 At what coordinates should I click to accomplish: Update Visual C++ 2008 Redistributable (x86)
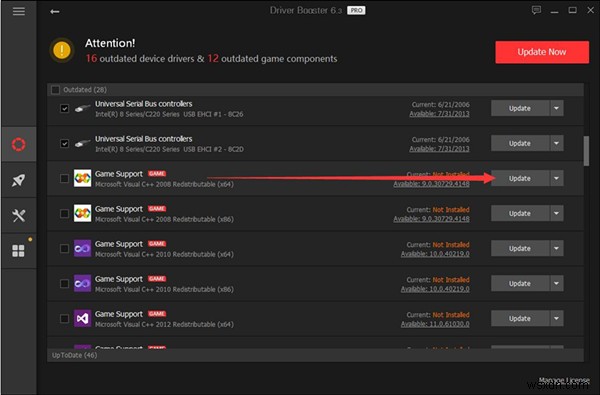pos(520,214)
